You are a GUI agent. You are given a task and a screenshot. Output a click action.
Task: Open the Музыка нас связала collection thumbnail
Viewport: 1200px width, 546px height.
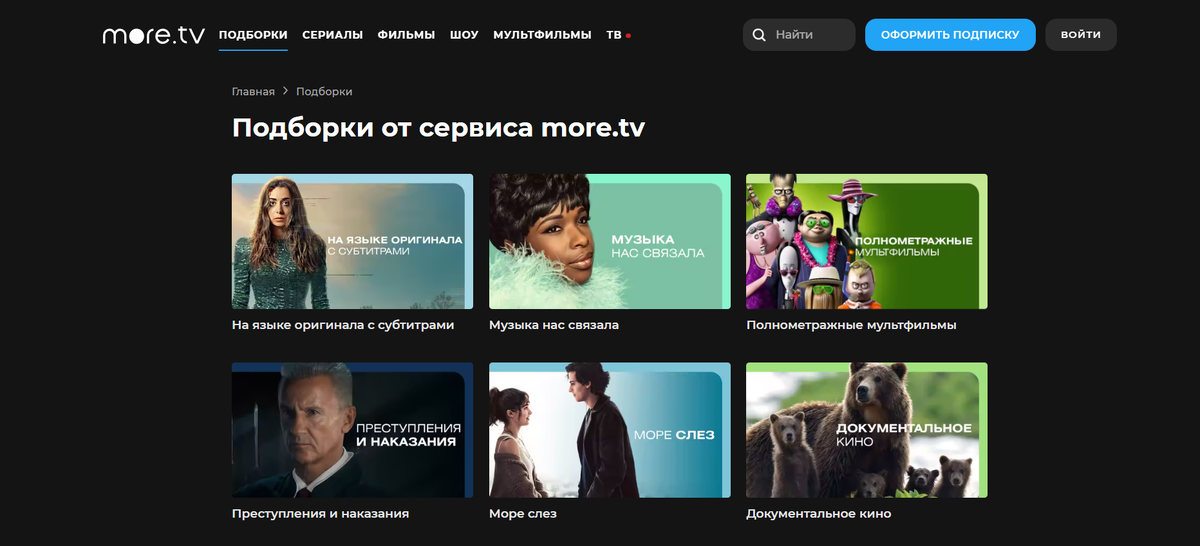click(610, 241)
